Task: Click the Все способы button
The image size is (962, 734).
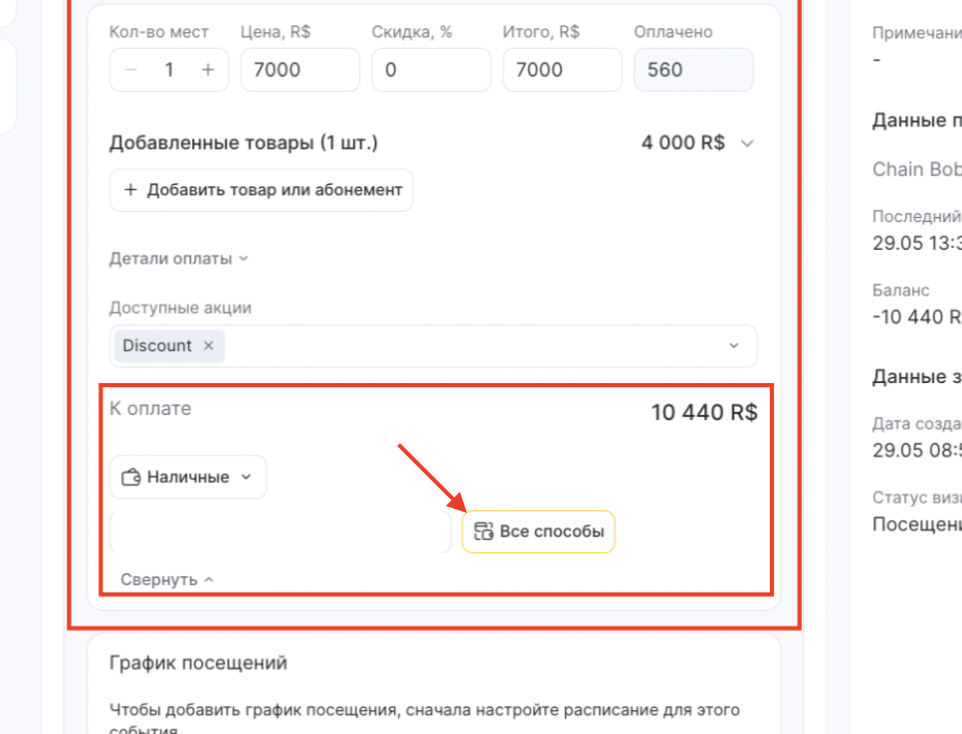Action: (538, 531)
